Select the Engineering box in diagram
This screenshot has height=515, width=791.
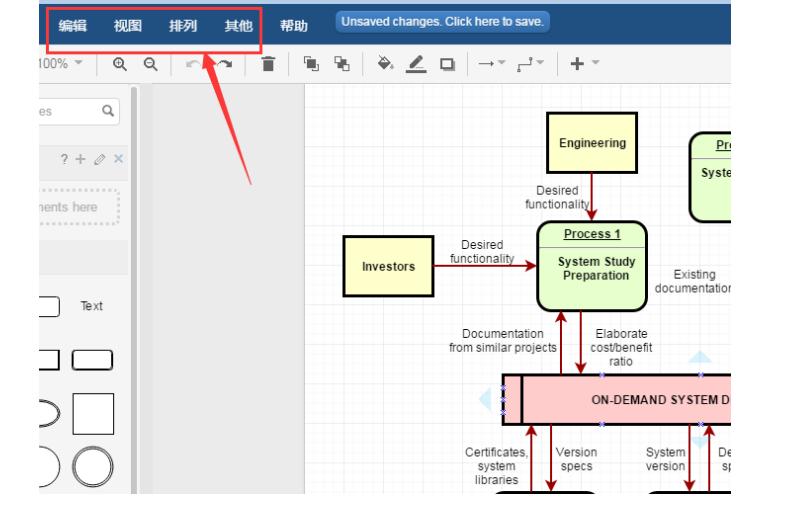click(x=592, y=143)
